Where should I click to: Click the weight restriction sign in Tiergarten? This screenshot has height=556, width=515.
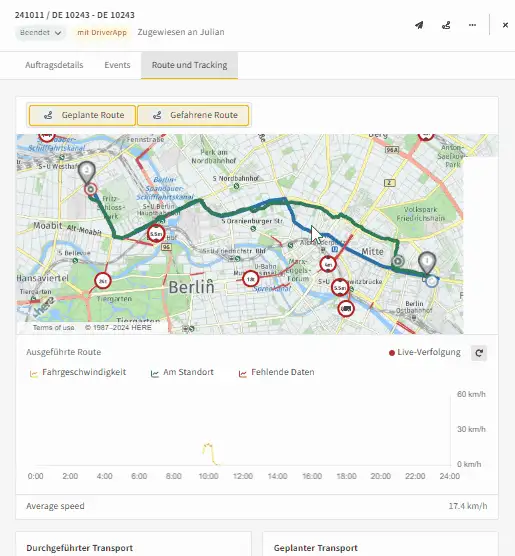[103, 281]
